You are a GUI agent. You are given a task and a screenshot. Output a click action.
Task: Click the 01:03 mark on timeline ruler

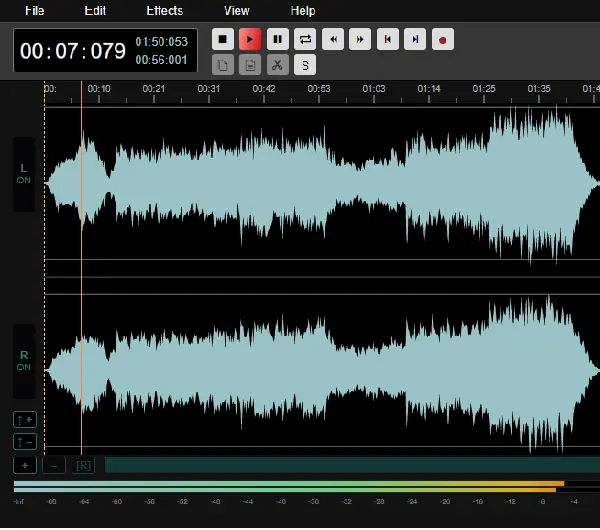pos(374,89)
